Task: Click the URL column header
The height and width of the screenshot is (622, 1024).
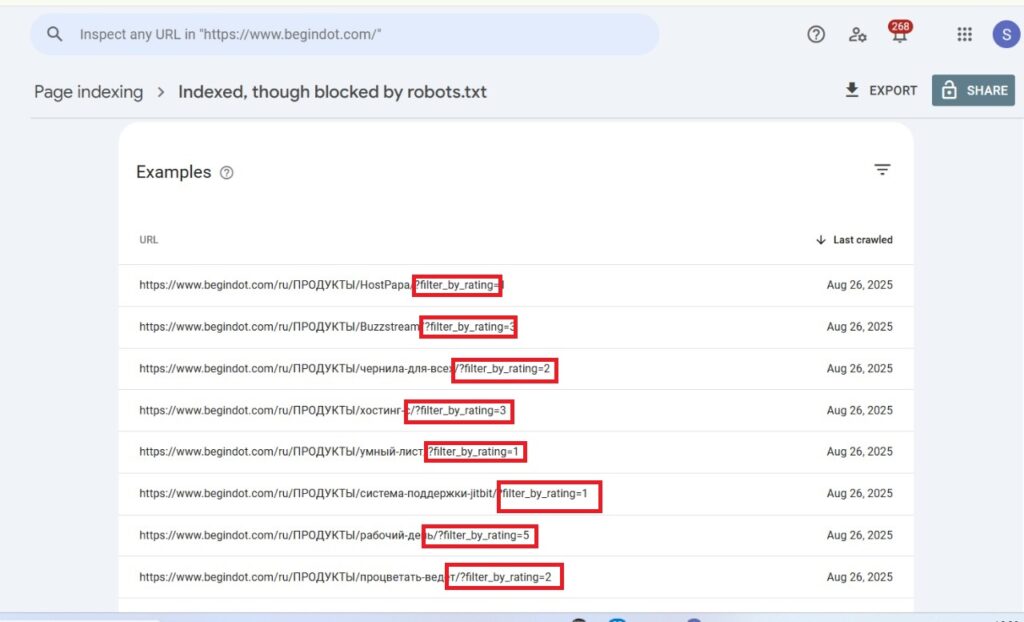Action: pos(148,240)
